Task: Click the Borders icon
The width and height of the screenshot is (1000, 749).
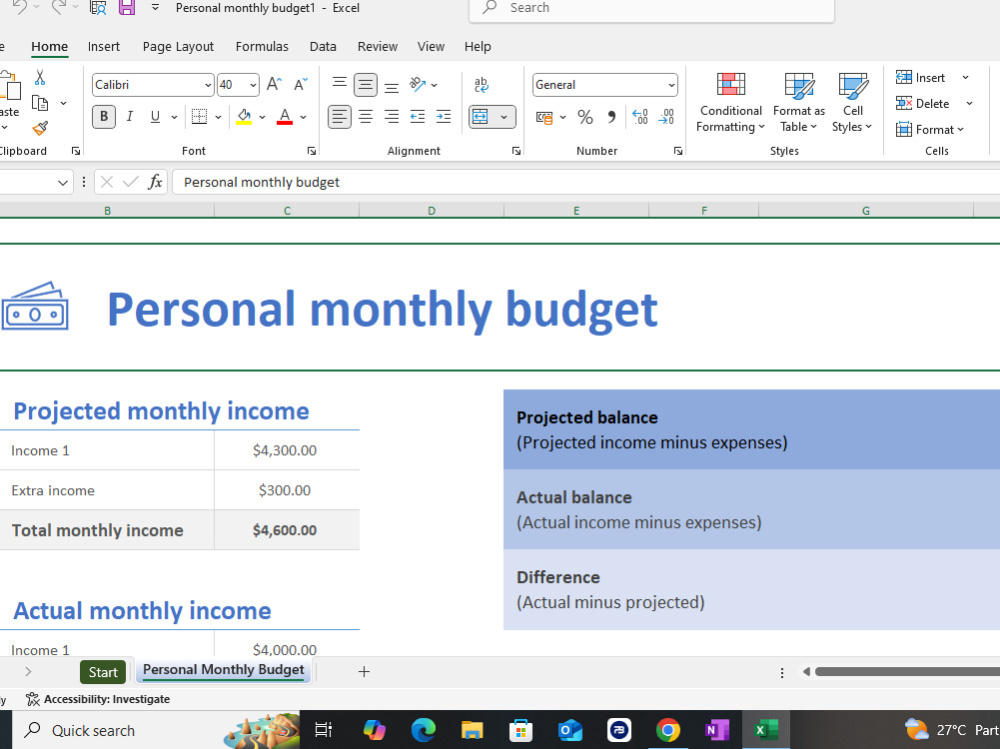Action: point(199,117)
